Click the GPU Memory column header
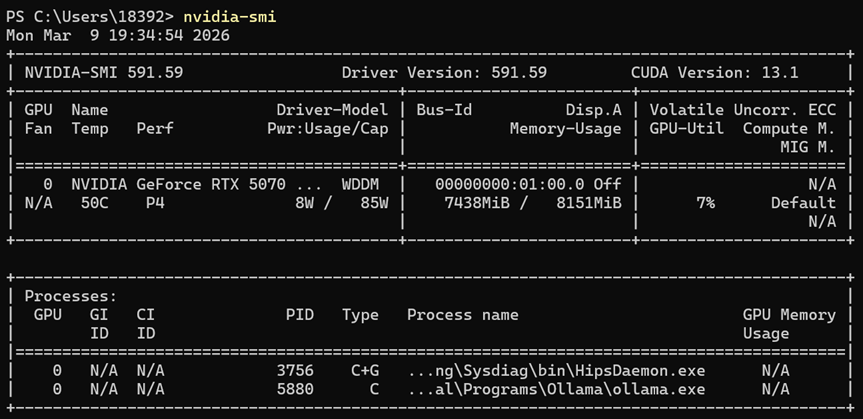This screenshot has width=863, height=419. point(790,315)
